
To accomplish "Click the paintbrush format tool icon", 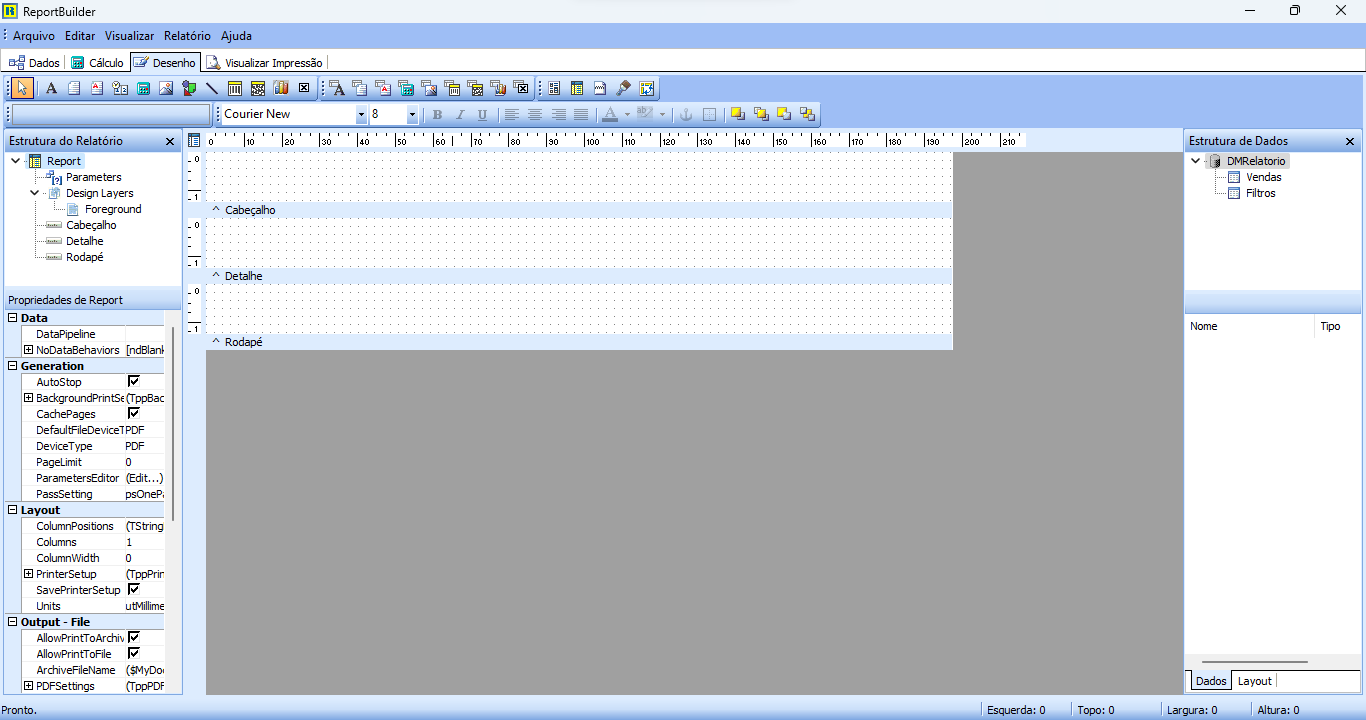I will [x=624, y=88].
